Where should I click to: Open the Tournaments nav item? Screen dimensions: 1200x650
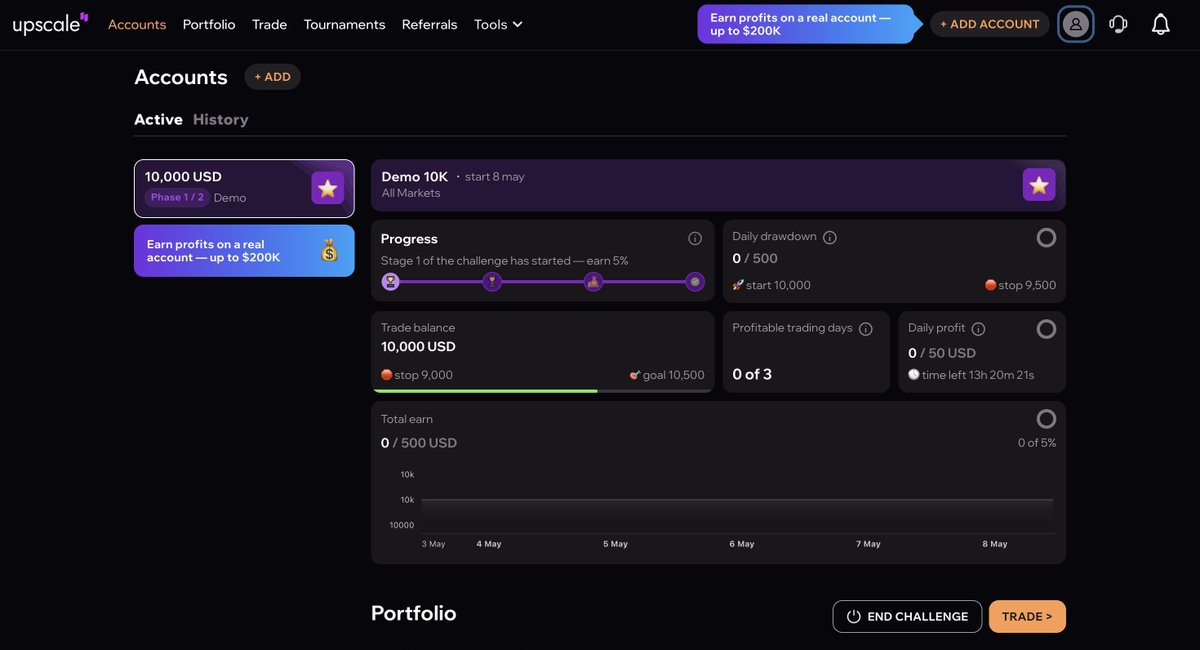pos(344,24)
